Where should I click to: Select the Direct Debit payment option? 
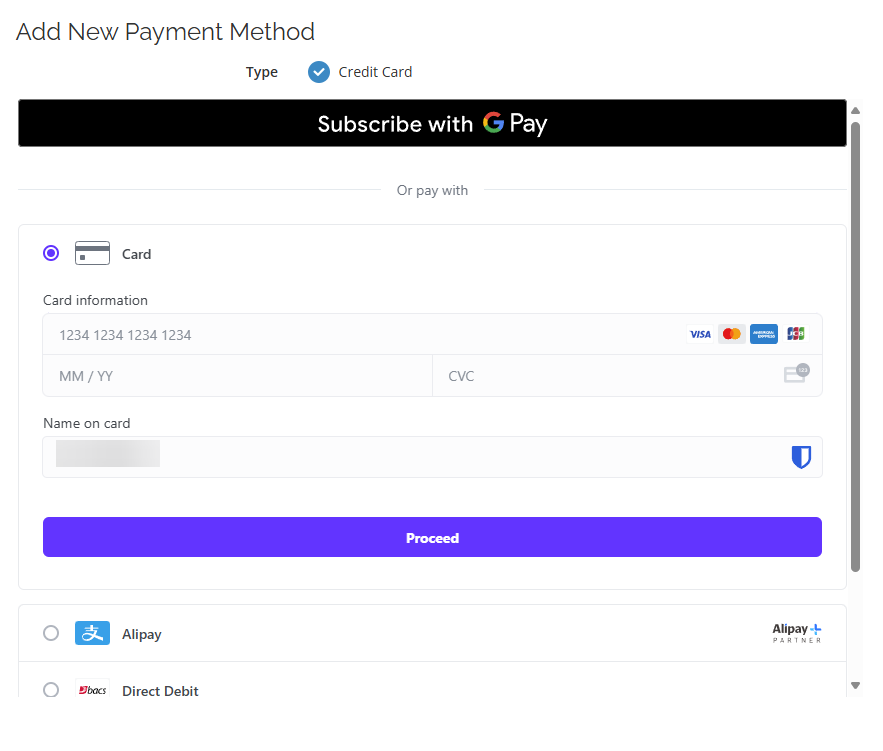point(51,690)
